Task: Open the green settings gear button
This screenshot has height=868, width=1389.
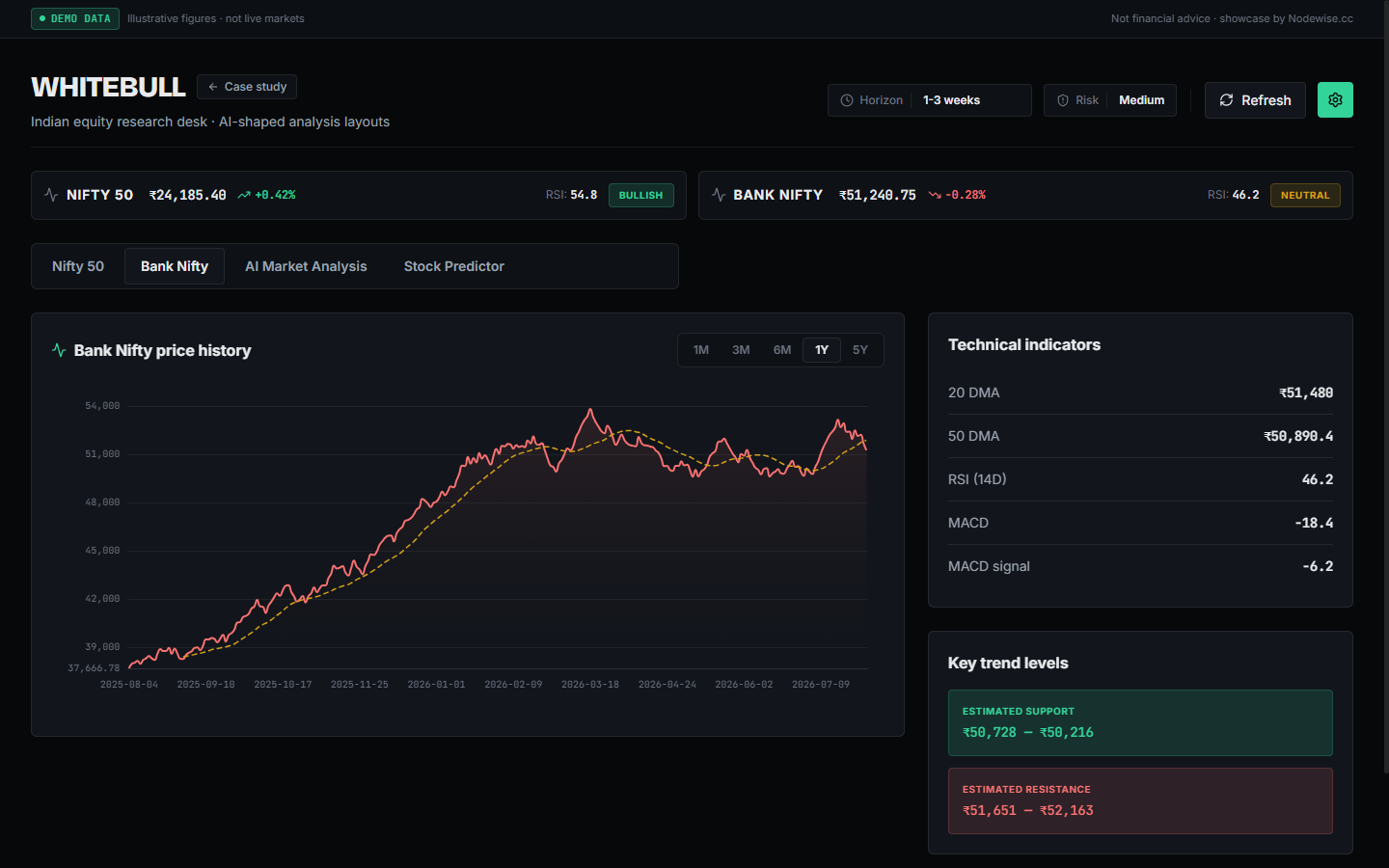Action: click(1335, 100)
